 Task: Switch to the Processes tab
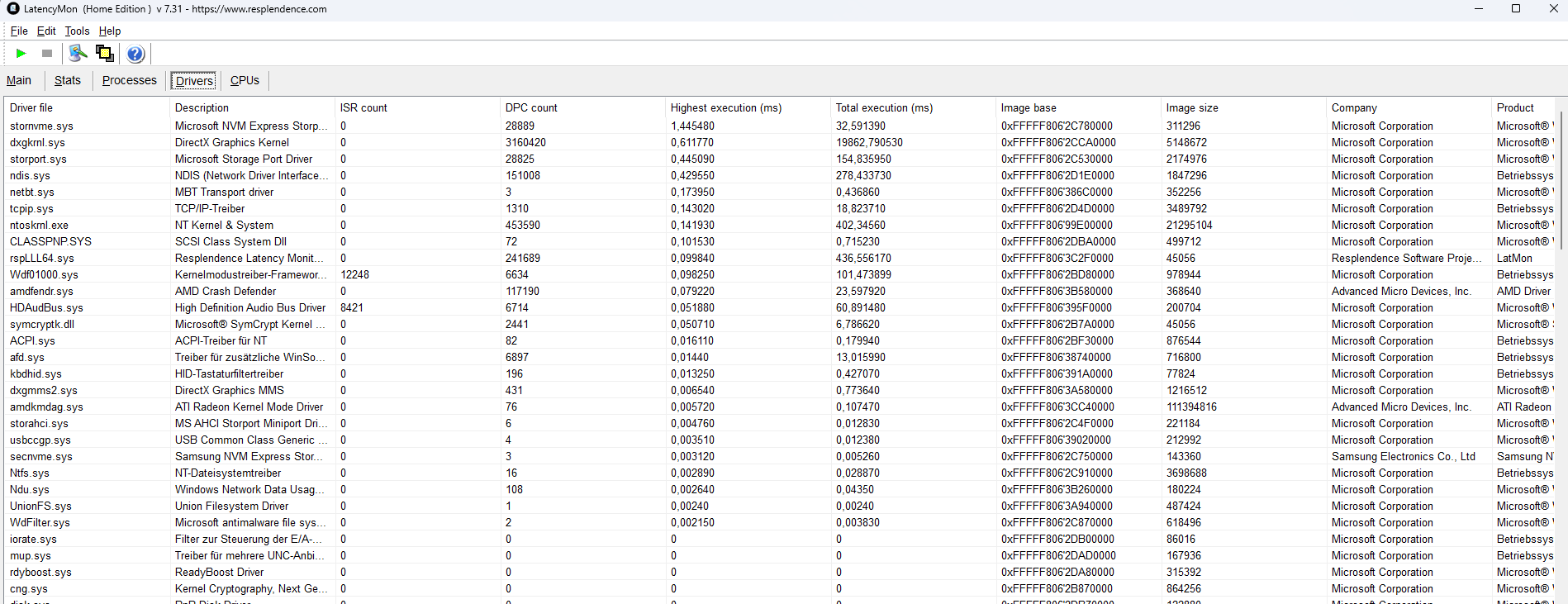[x=130, y=80]
